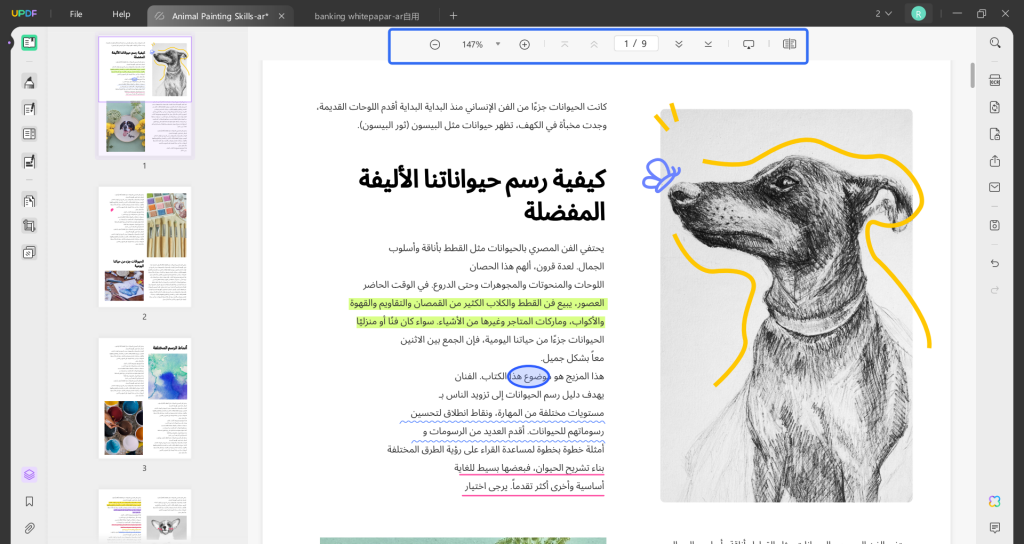Screen dimensions: 1024x544
Task: Switch to the banking whitepapar-ar tab
Action: [x=366, y=16]
